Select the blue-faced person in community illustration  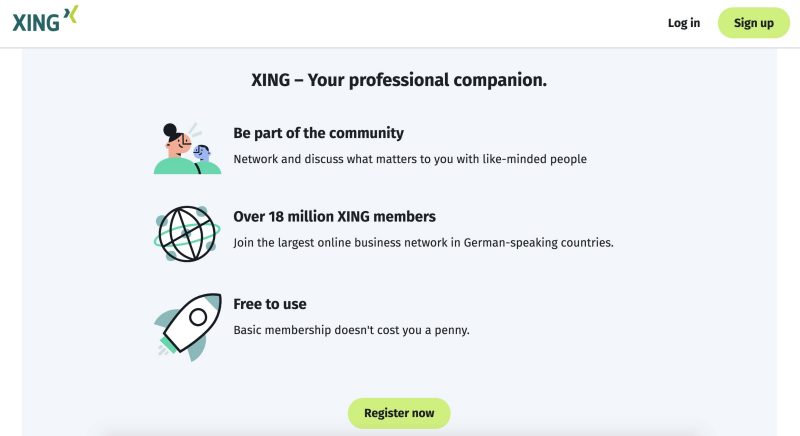click(x=202, y=152)
